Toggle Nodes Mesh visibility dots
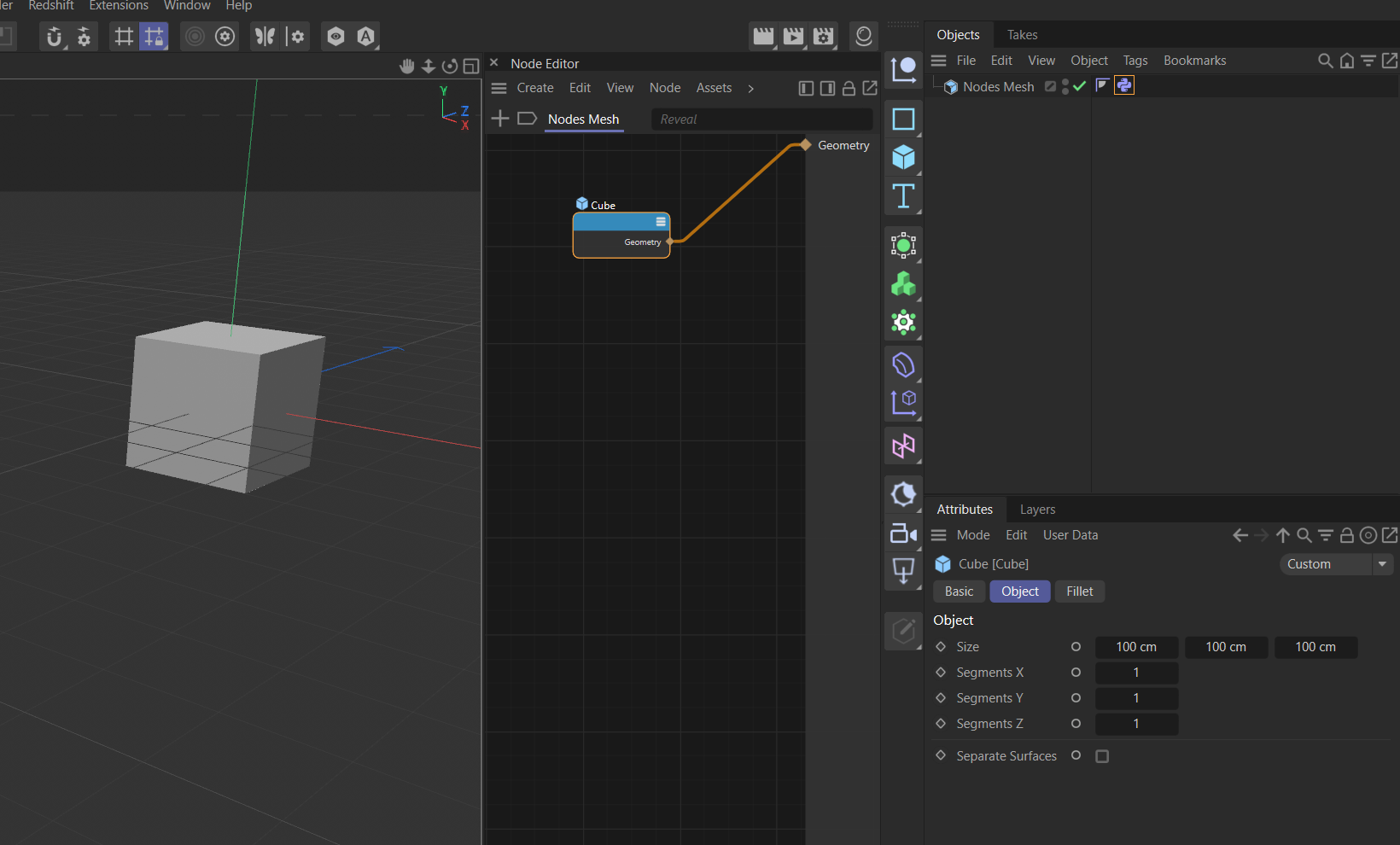Screen dimensions: 1400x845 [x=1065, y=86]
